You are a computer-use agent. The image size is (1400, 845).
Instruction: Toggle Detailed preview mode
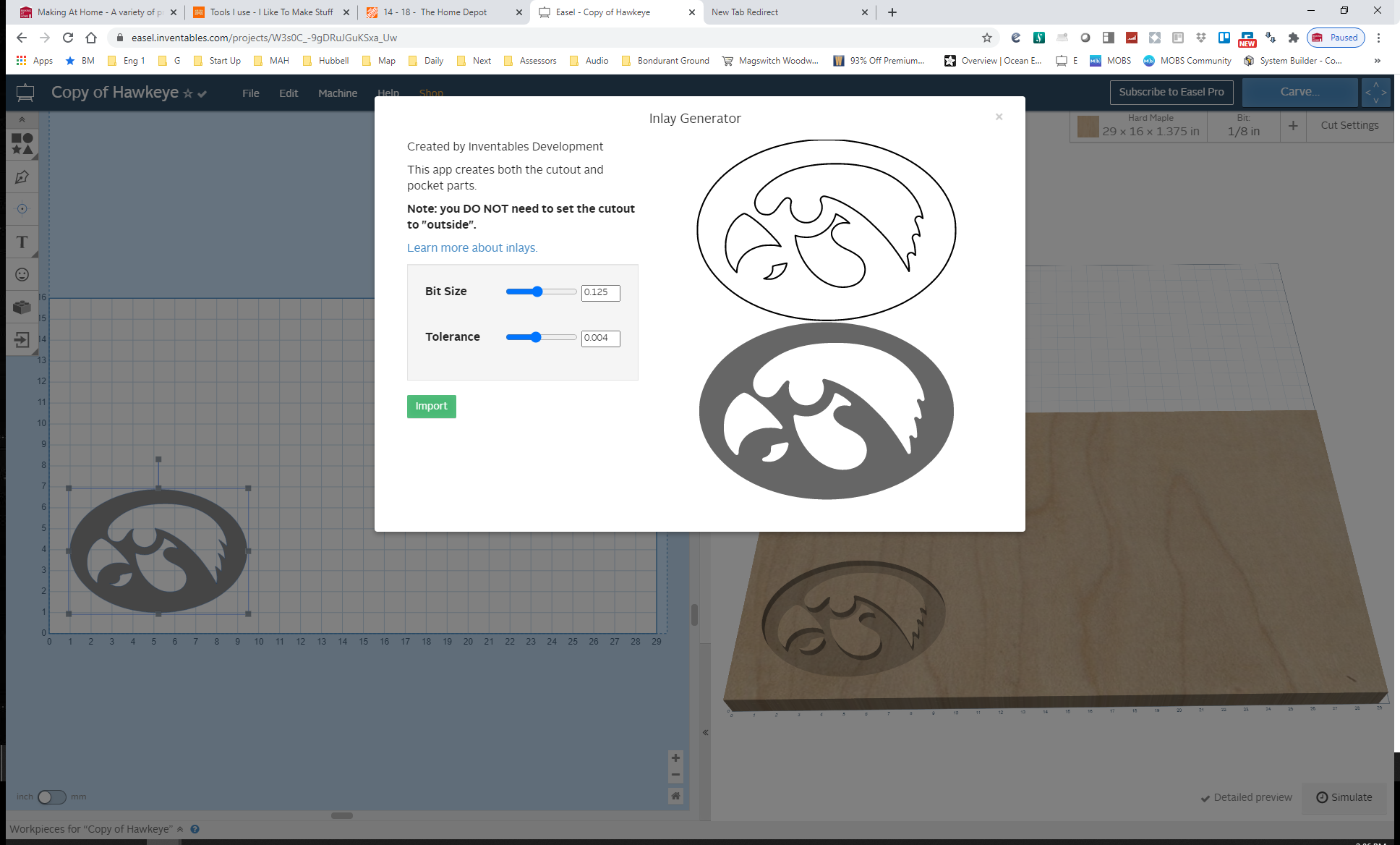click(1244, 797)
